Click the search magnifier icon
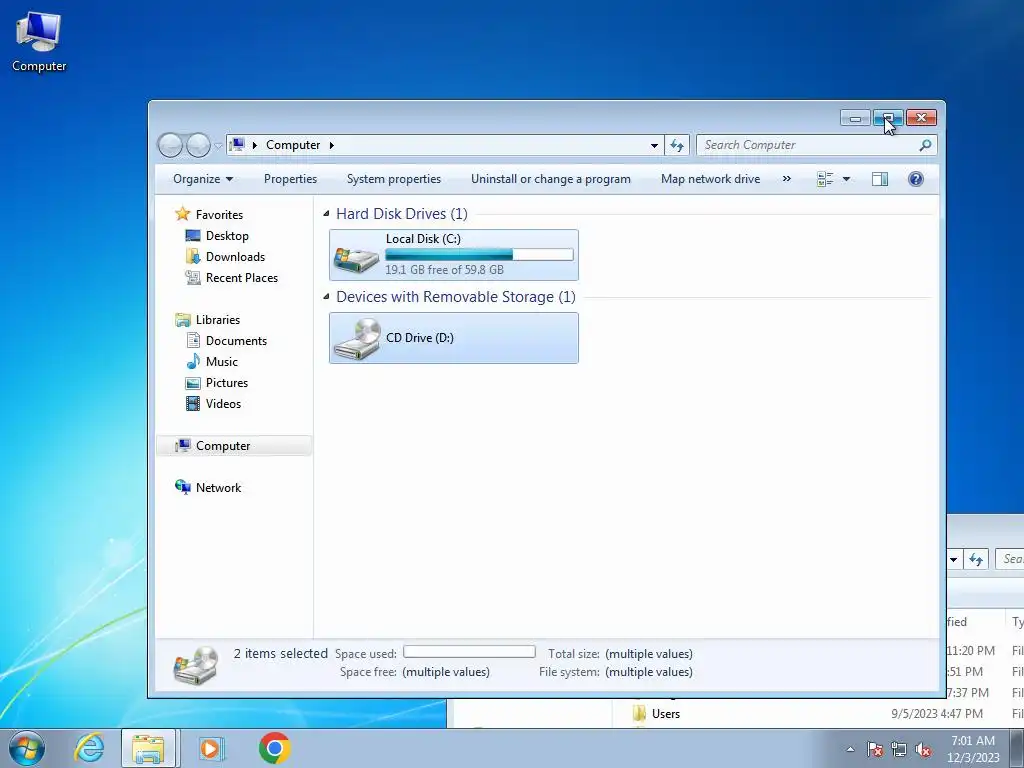The image size is (1024, 768). [925, 145]
